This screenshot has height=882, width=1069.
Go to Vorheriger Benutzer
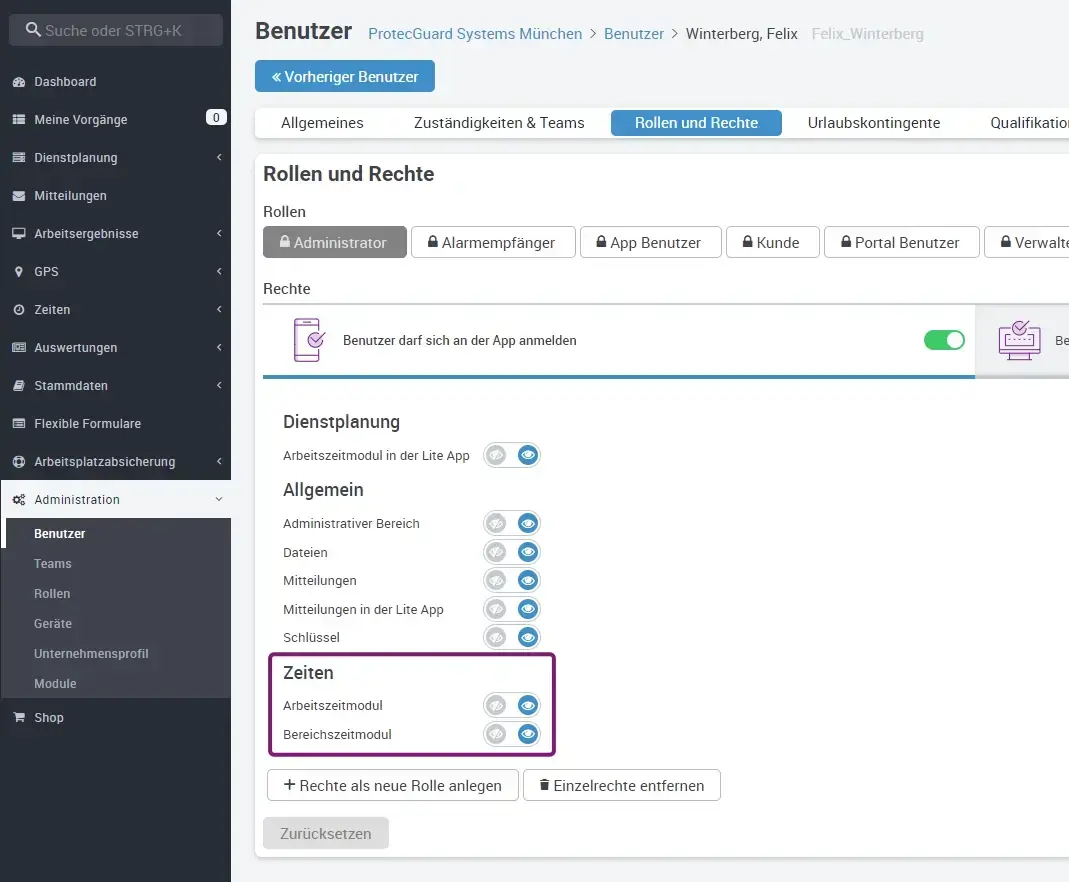point(344,76)
